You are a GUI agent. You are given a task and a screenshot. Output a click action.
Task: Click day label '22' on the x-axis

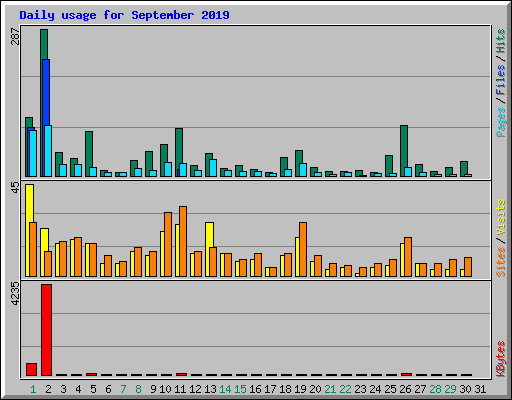point(345,389)
